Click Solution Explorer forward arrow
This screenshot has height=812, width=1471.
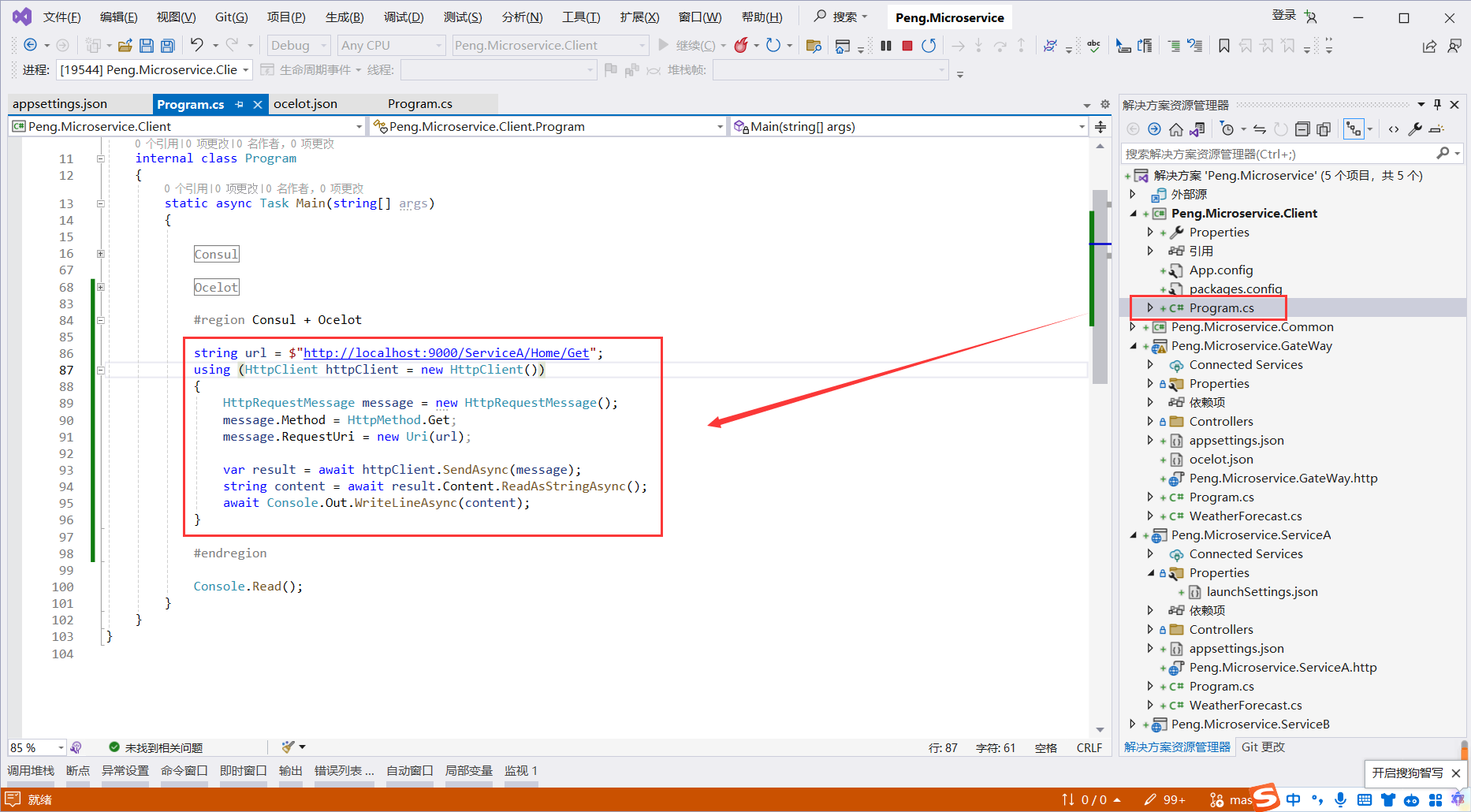point(1154,129)
